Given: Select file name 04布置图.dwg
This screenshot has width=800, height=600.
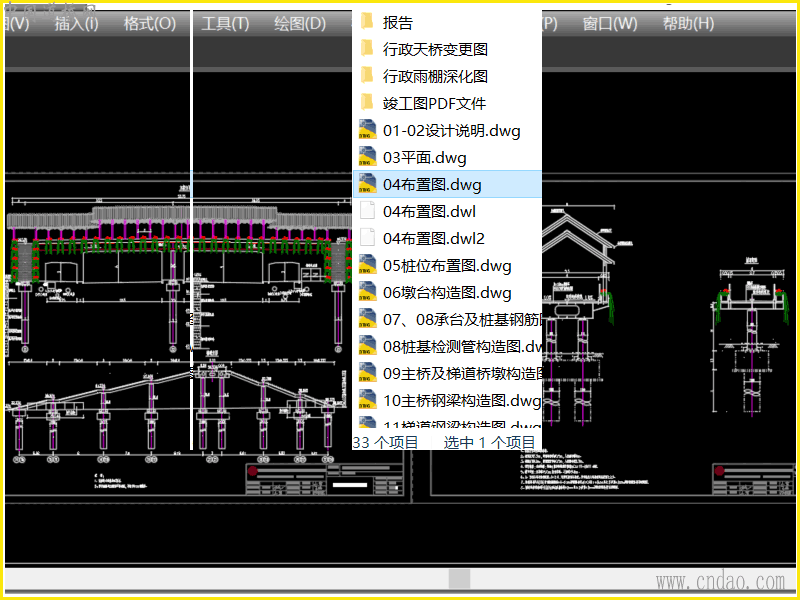Looking at the screenshot, I should [432, 185].
